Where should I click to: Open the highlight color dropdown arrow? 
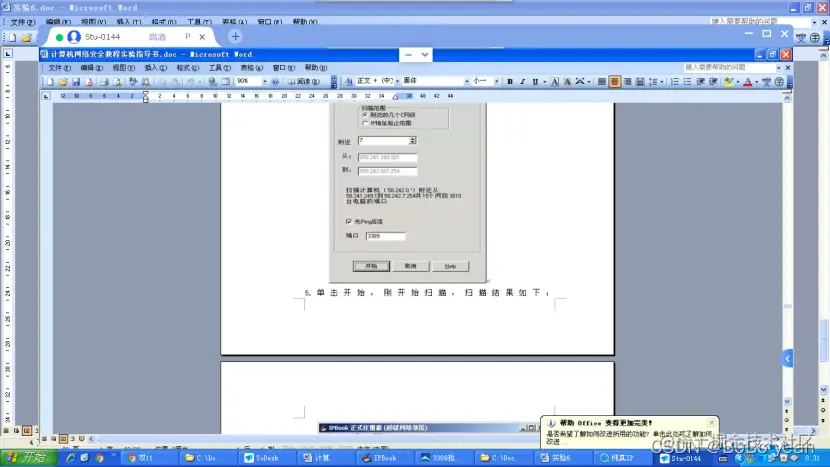[x=738, y=82]
